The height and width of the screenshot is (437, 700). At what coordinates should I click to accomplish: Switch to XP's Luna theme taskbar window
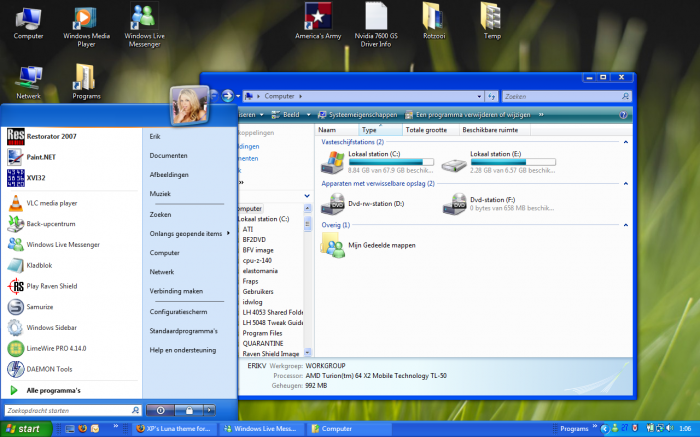175,429
